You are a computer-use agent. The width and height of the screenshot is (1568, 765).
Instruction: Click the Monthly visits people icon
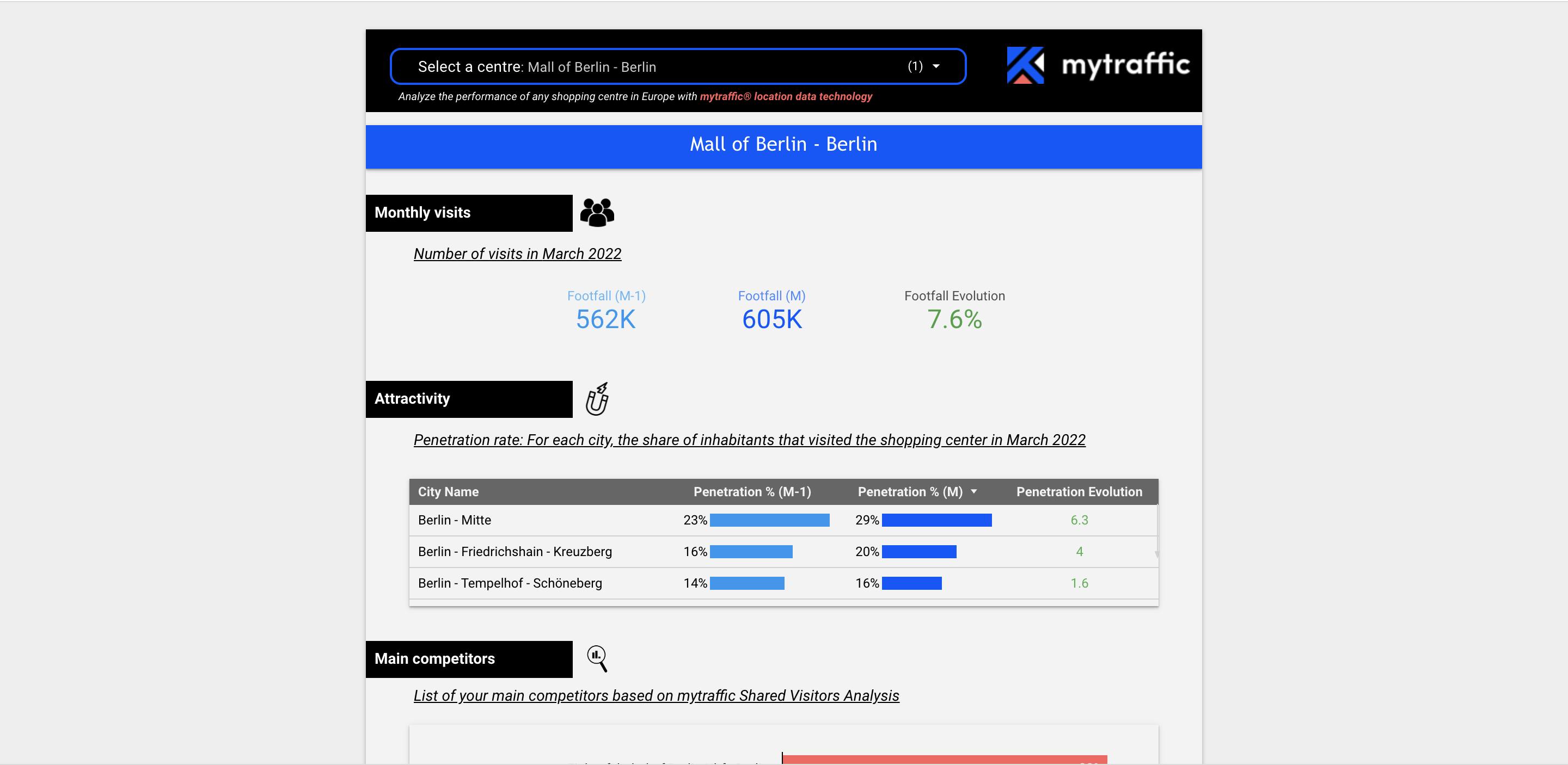597,213
